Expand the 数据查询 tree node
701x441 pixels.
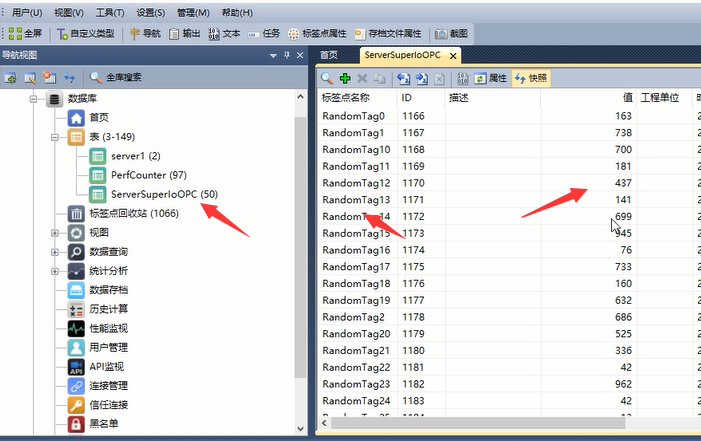[55, 252]
